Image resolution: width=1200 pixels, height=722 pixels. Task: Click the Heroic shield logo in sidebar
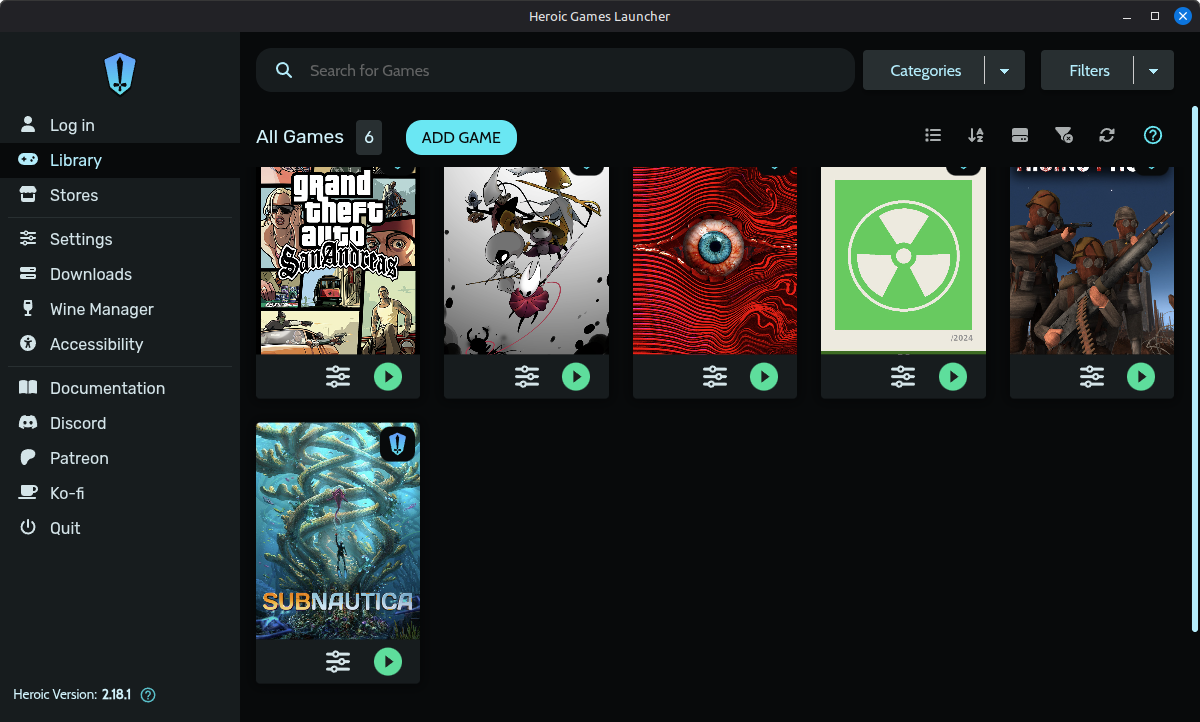(x=120, y=74)
